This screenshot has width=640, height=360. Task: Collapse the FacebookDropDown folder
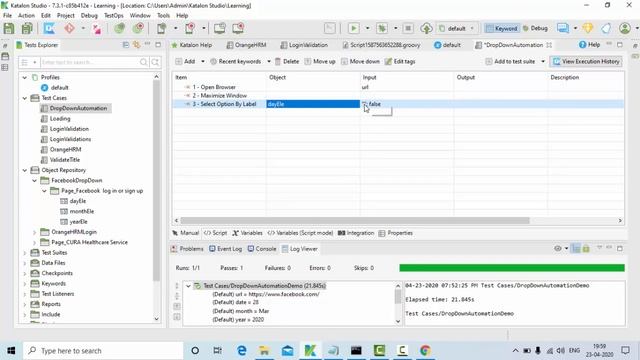click(34, 180)
